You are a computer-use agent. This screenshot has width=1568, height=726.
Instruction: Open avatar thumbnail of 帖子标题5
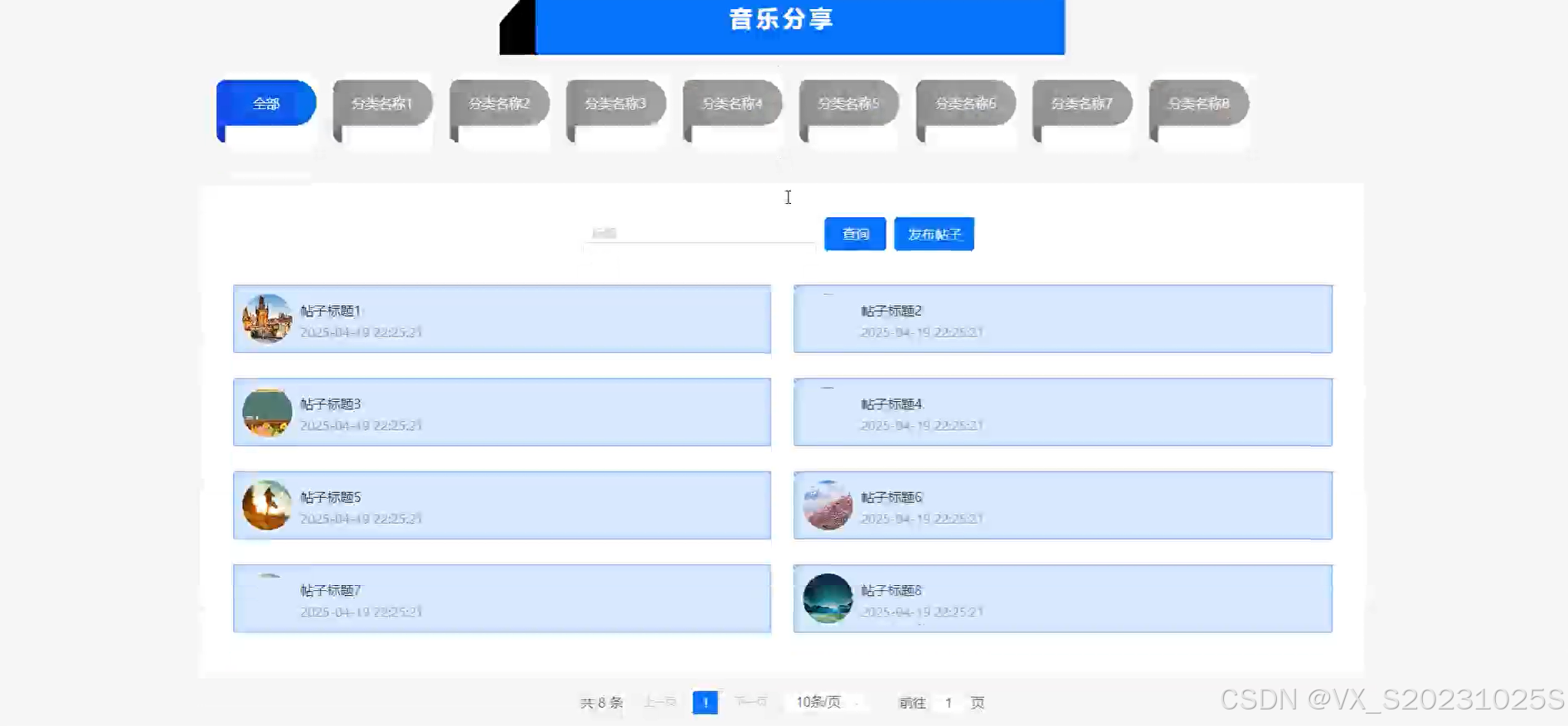pyautogui.click(x=267, y=506)
